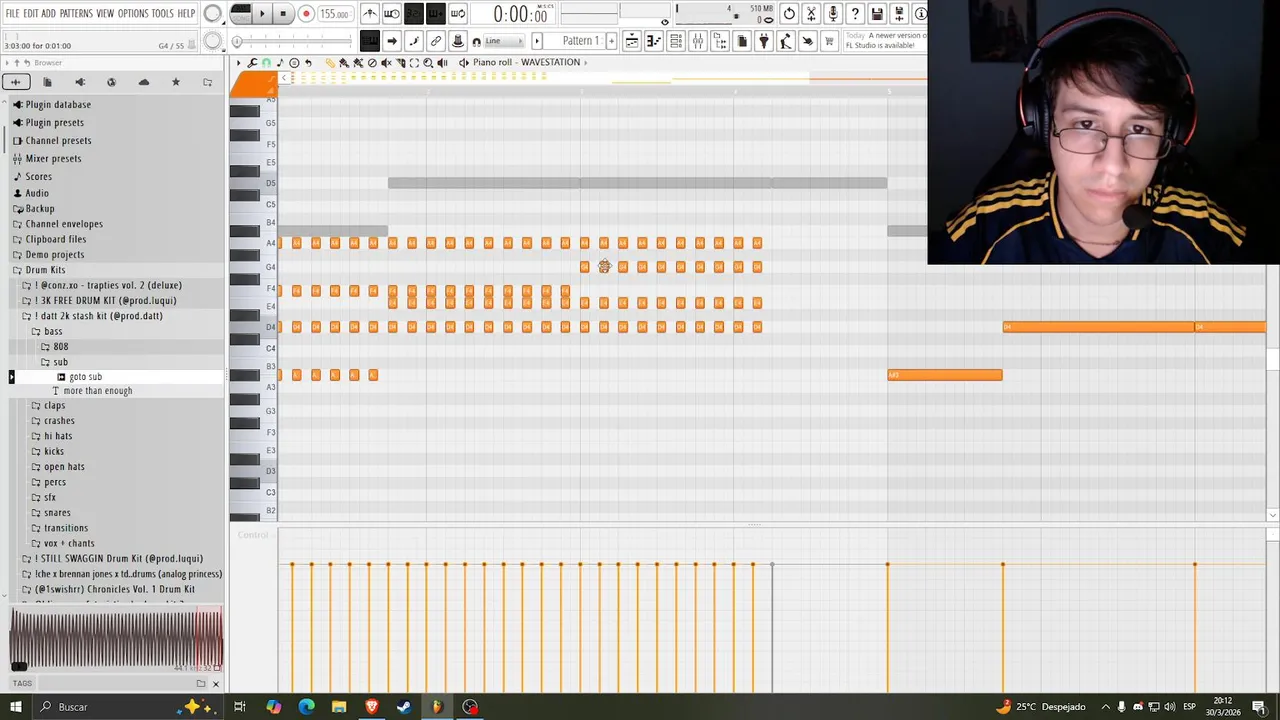Select the piano roll Select tool
The image size is (1280, 720).
coord(414,63)
